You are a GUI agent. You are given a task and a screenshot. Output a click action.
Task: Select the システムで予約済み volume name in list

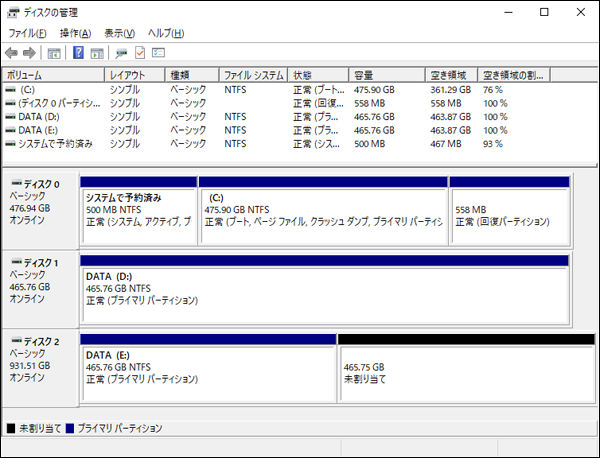pyautogui.click(x=55, y=144)
